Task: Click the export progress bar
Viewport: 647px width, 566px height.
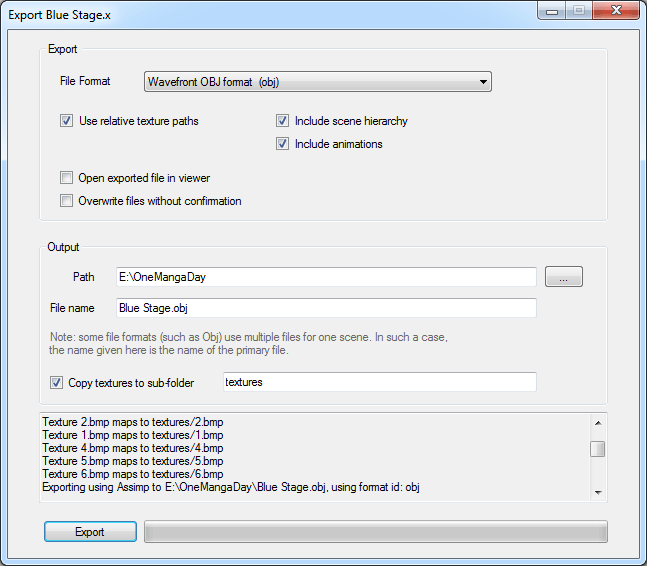Action: (x=375, y=532)
